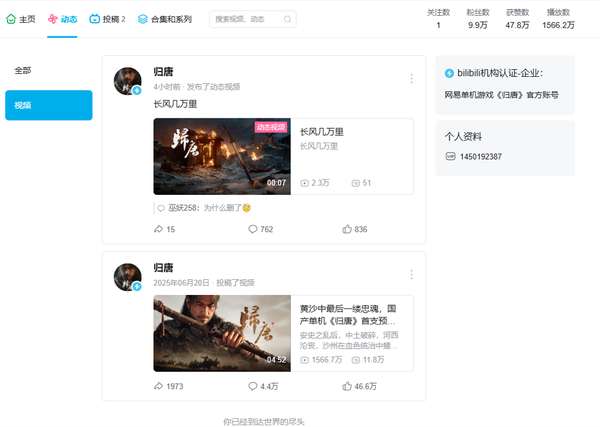The width and height of the screenshot is (600, 427).
Task: Click the play count icon showing 2.3万
Action: coord(305,183)
